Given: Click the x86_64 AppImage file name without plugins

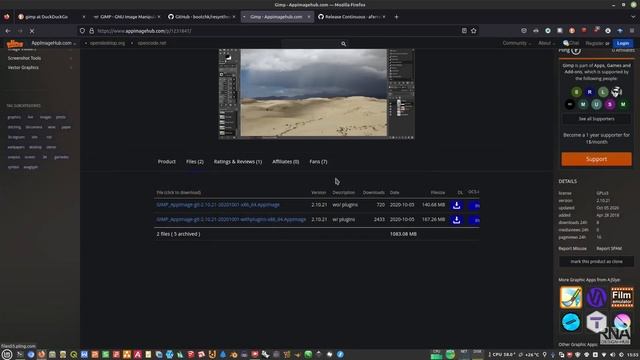Looking at the screenshot, I should 218,205.
